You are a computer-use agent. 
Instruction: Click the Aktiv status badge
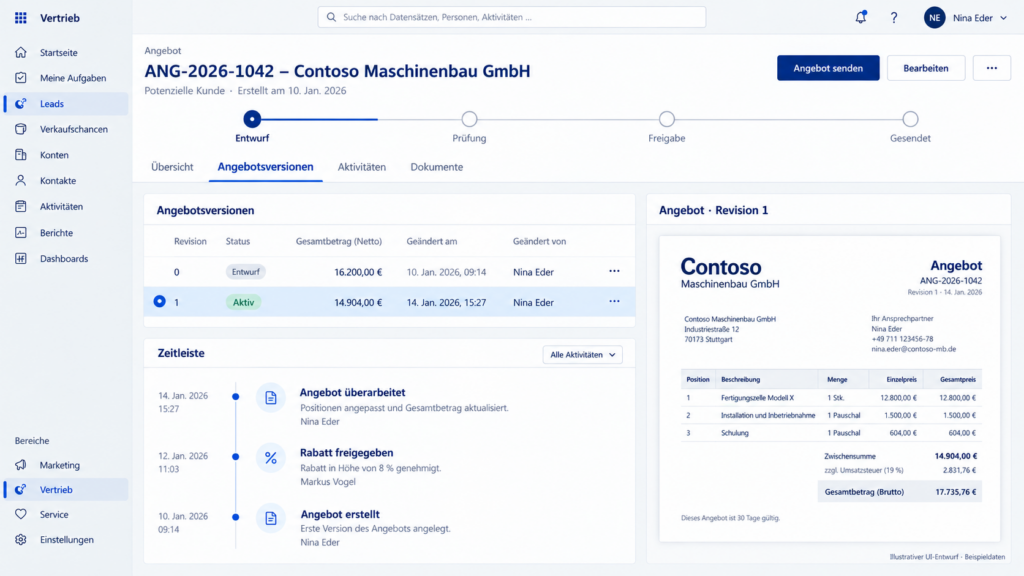click(244, 302)
